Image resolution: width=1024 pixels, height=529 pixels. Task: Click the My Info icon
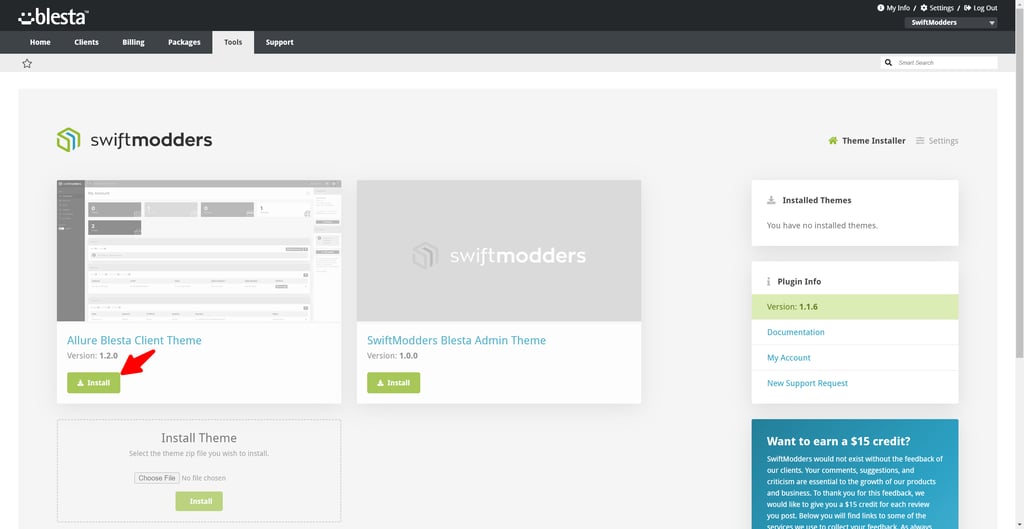tap(880, 8)
